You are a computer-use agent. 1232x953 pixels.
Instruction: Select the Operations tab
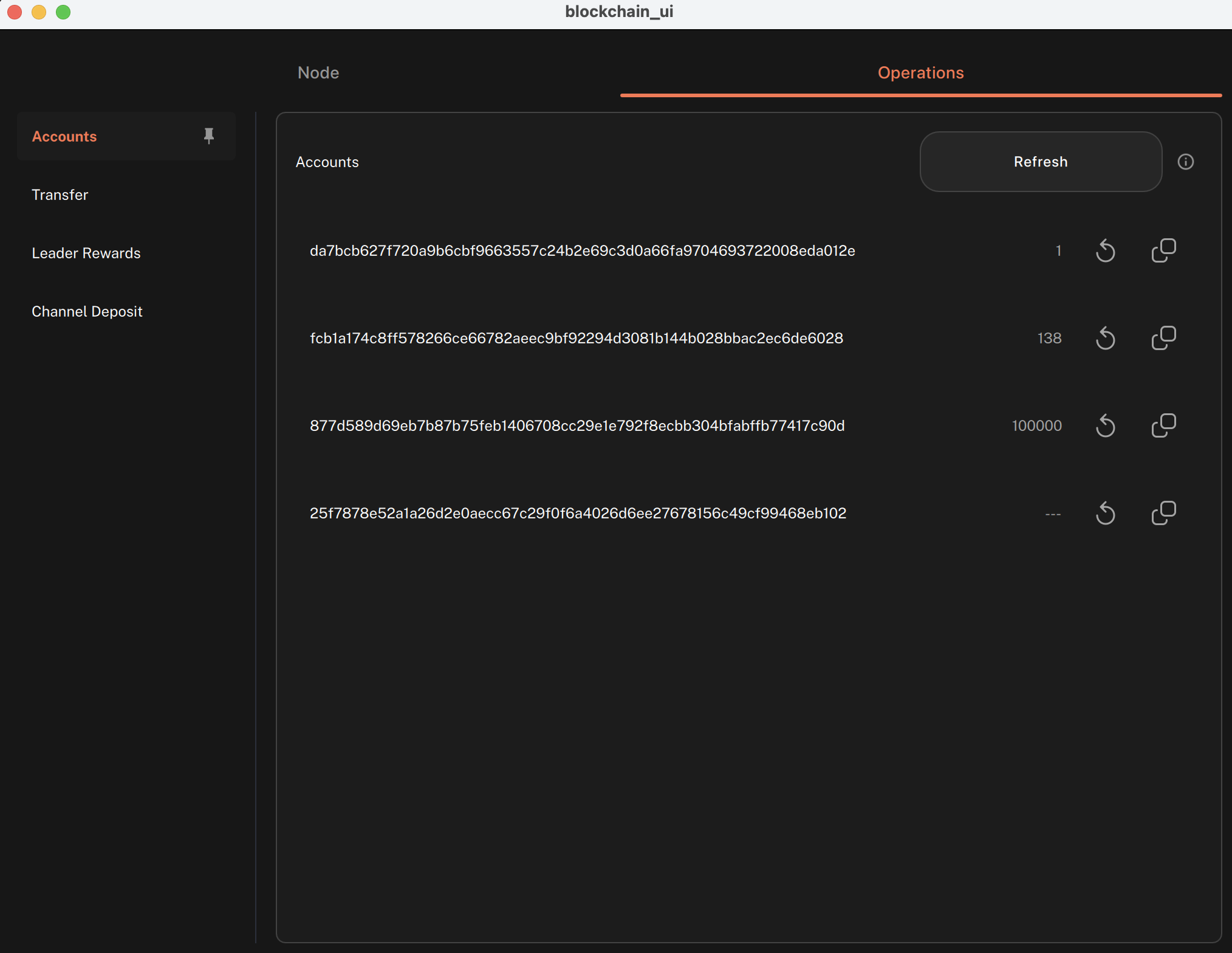click(920, 73)
